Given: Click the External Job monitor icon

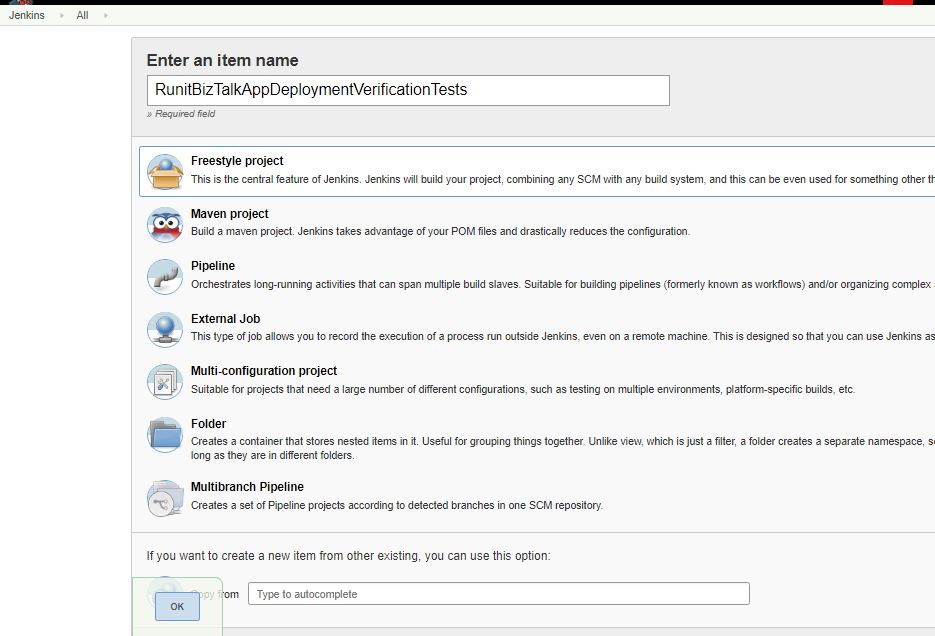Looking at the screenshot, I should click(x=165, y=330).
